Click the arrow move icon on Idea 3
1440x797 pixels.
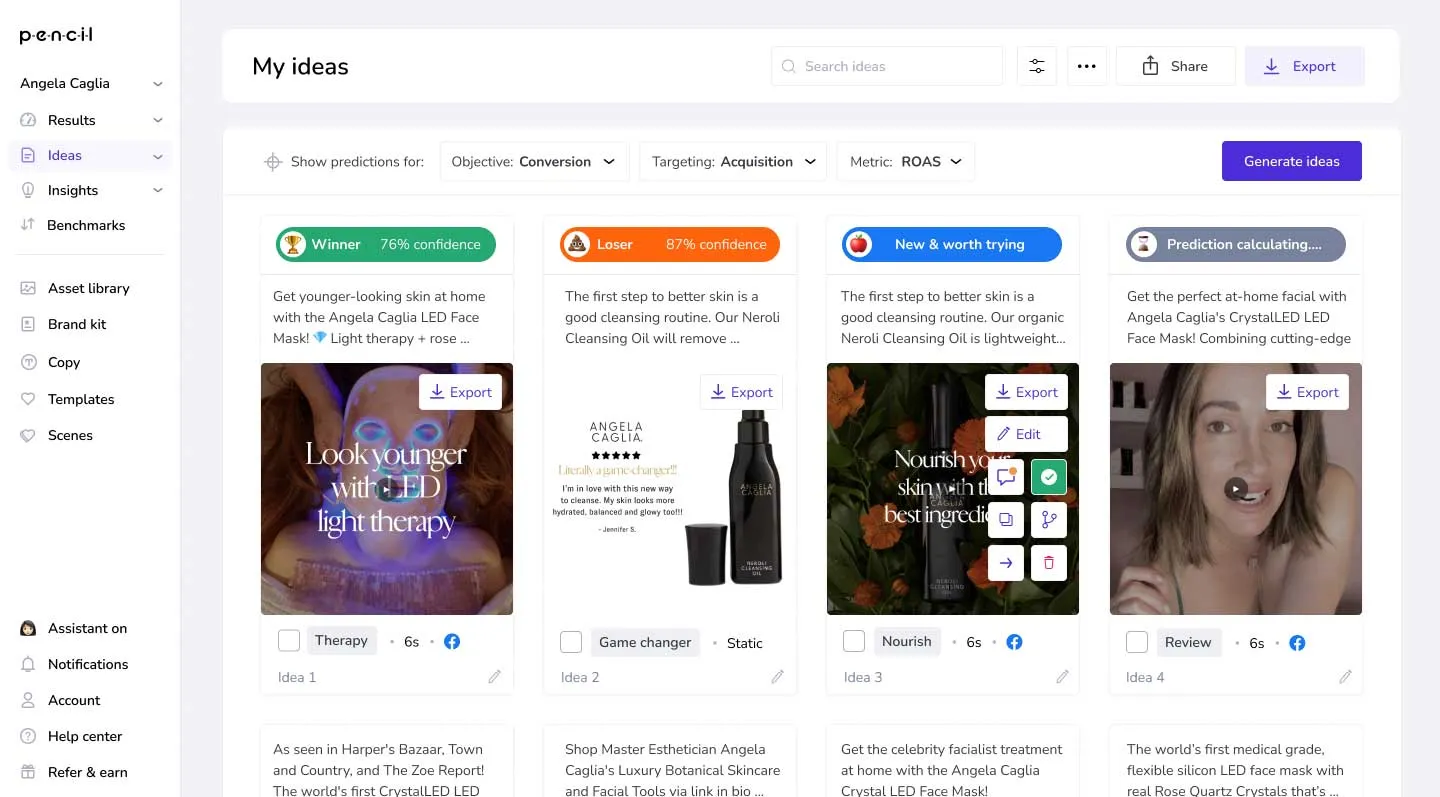pos(1006,563)
